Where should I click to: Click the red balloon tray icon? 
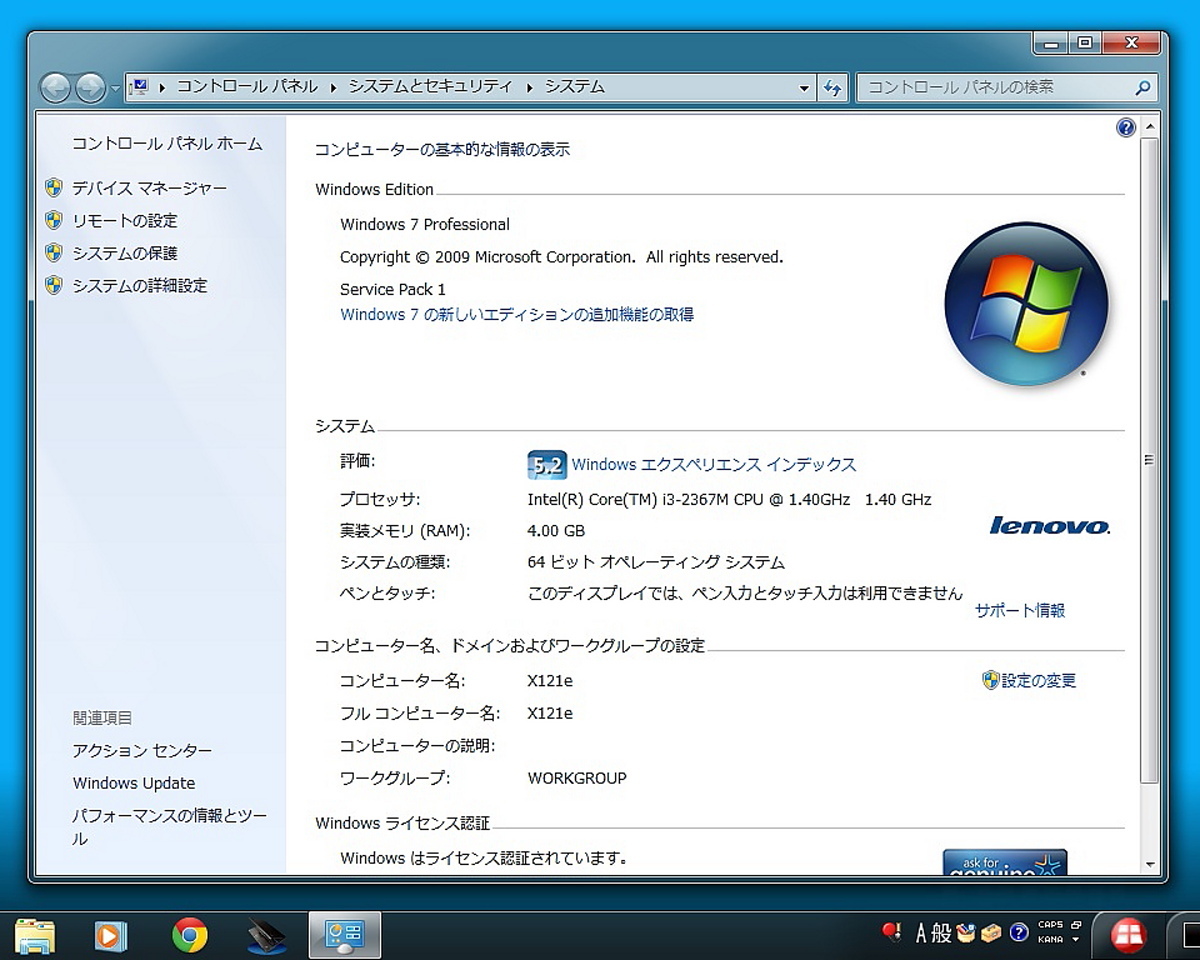[x=893, y=933]
